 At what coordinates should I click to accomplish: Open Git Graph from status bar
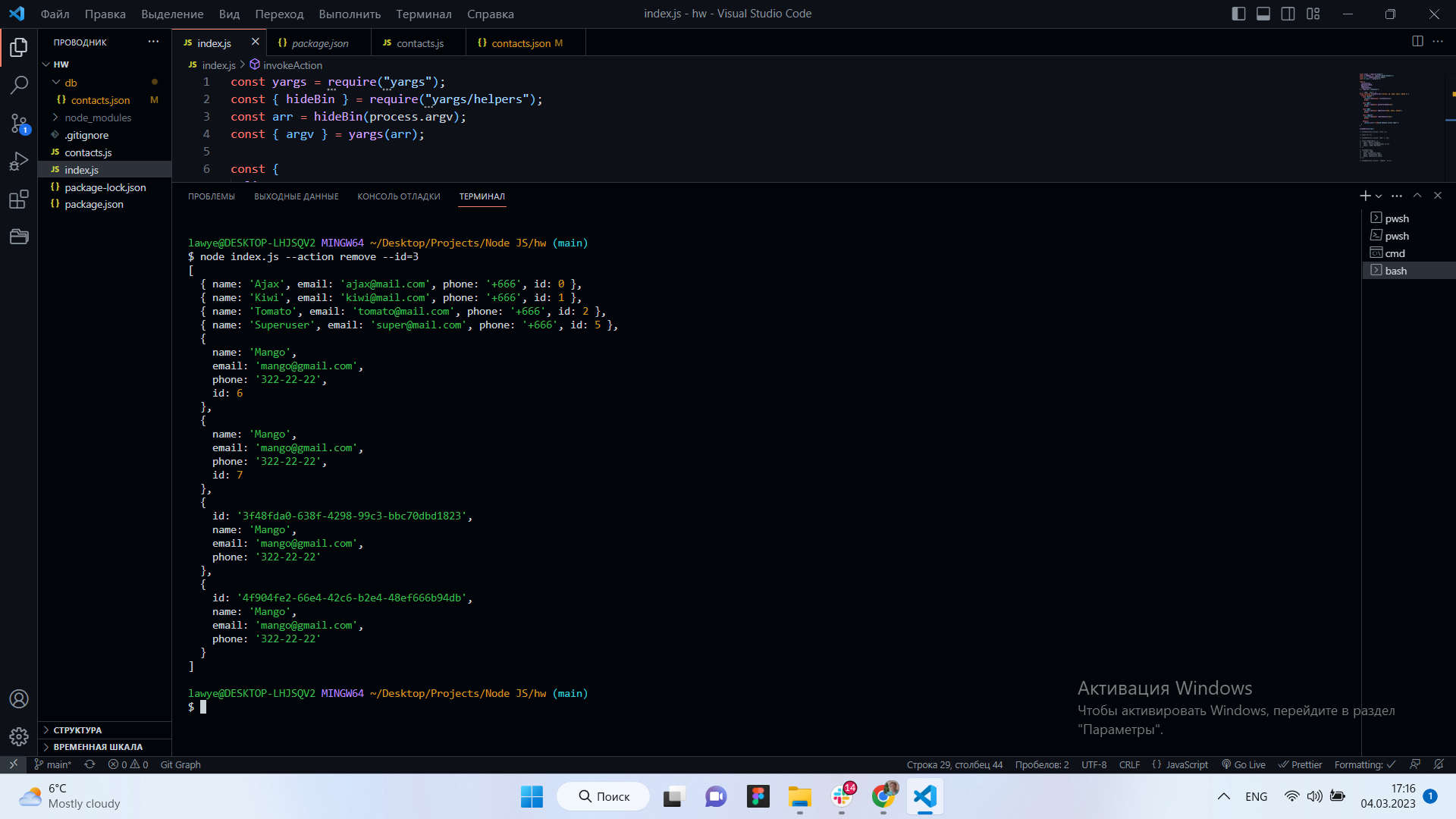point(180,764)
